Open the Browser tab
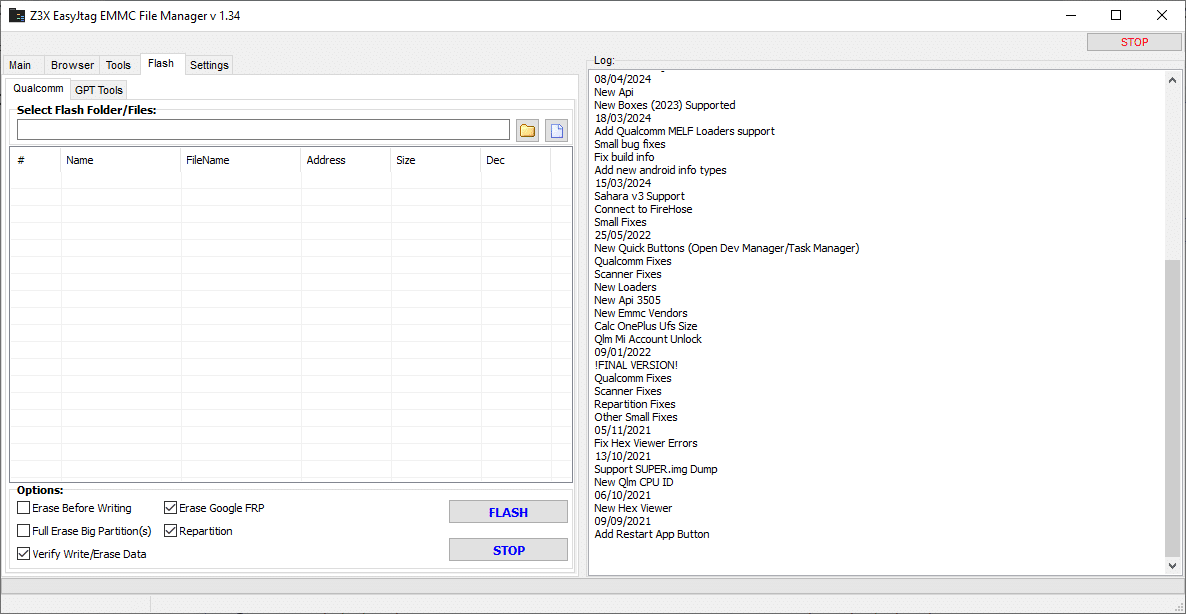 [x=72, y=65]
